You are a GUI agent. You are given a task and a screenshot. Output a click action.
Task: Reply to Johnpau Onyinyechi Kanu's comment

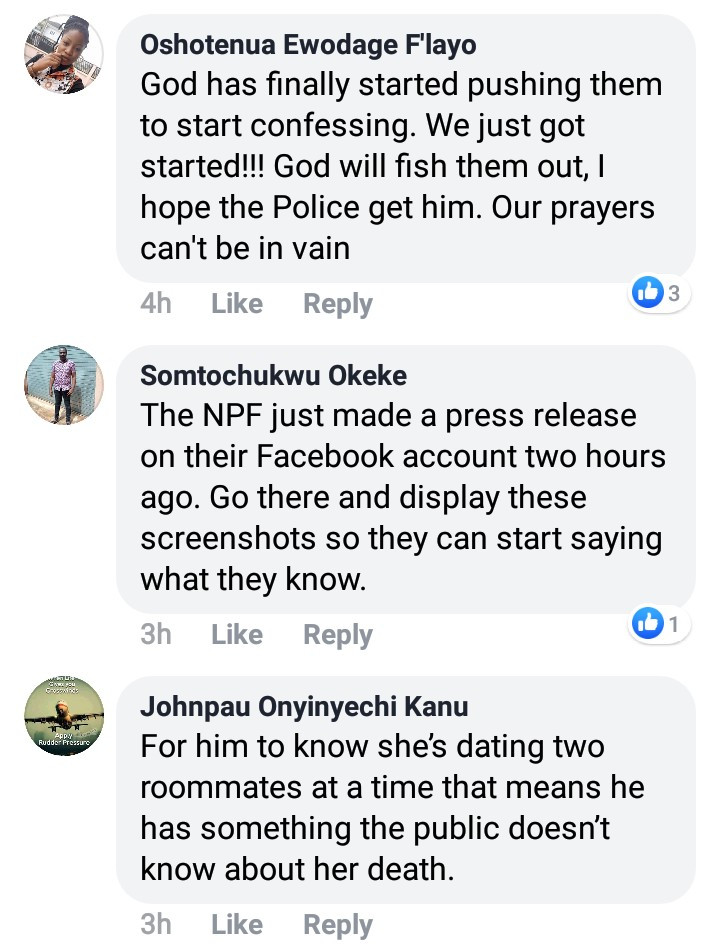point(338,925)
